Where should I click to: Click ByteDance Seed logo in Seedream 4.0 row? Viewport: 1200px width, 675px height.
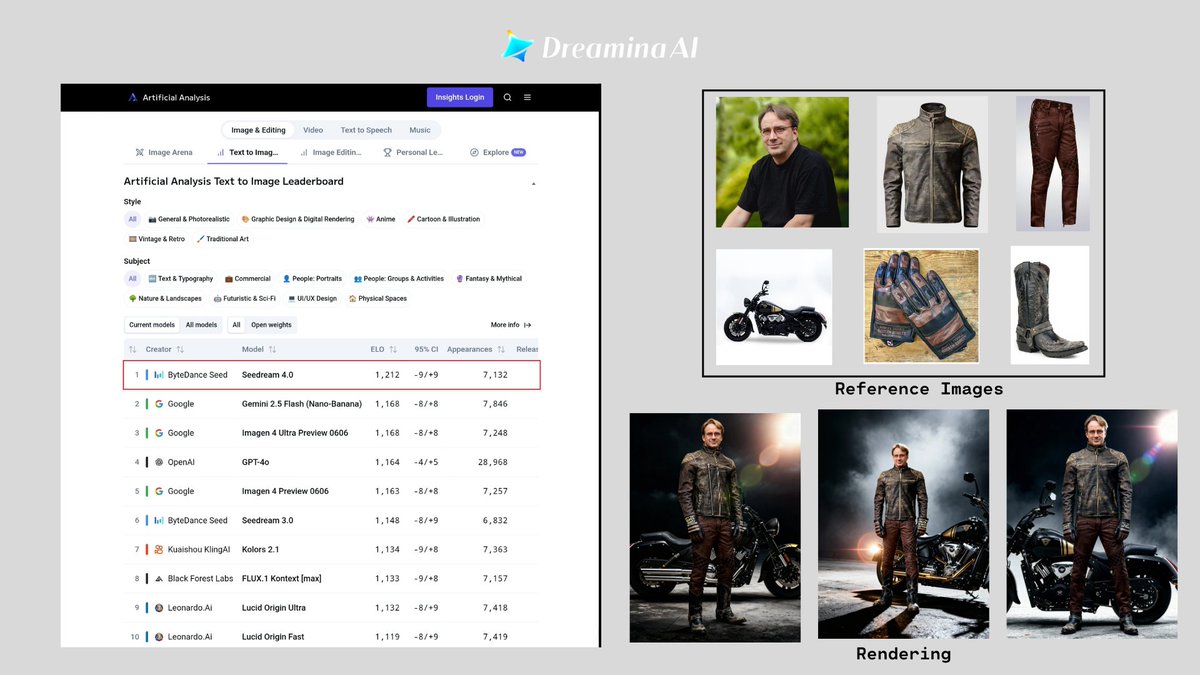coord(159,375)
